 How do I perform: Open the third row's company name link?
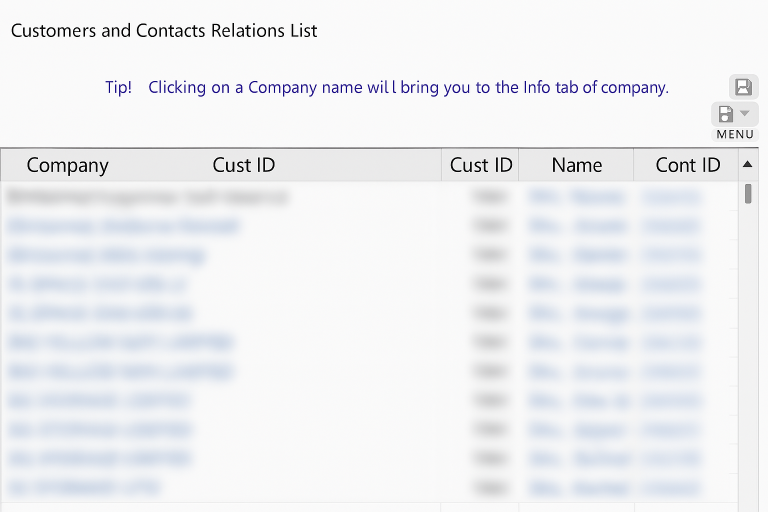[105, 255]
